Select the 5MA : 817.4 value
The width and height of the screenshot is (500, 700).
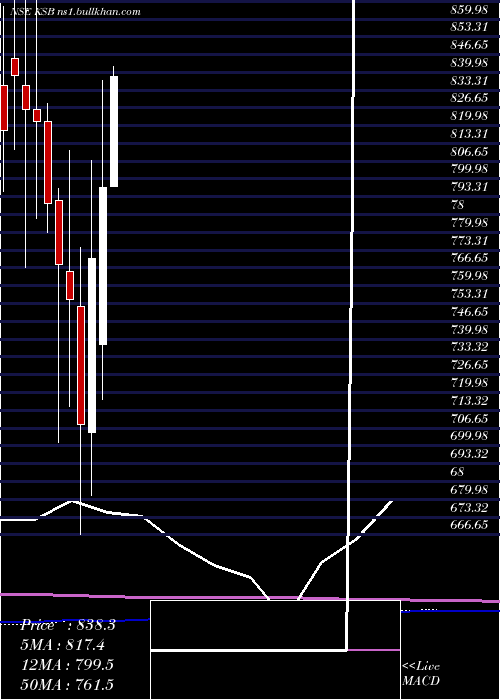[63, 644]
